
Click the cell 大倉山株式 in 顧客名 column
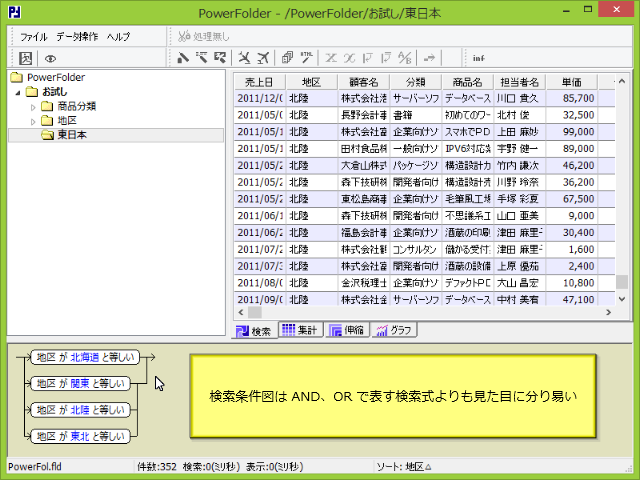(x=364, y=165)
